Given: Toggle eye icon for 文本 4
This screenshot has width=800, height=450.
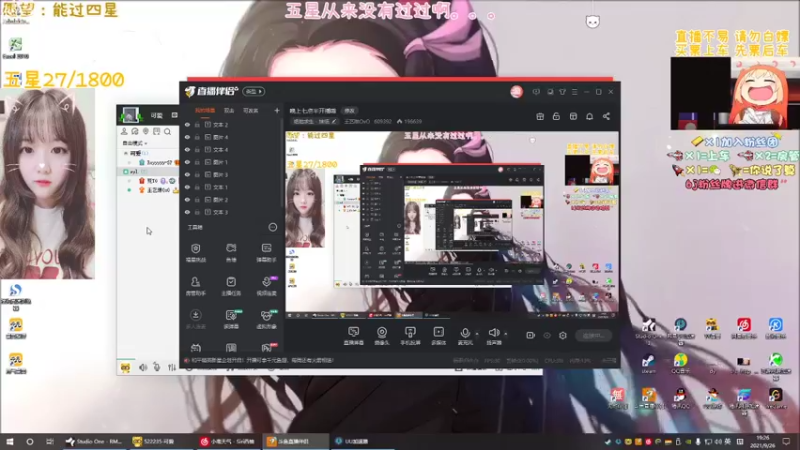Looking at the screenshot, I should pyautogui.click(x=187, y=149).
